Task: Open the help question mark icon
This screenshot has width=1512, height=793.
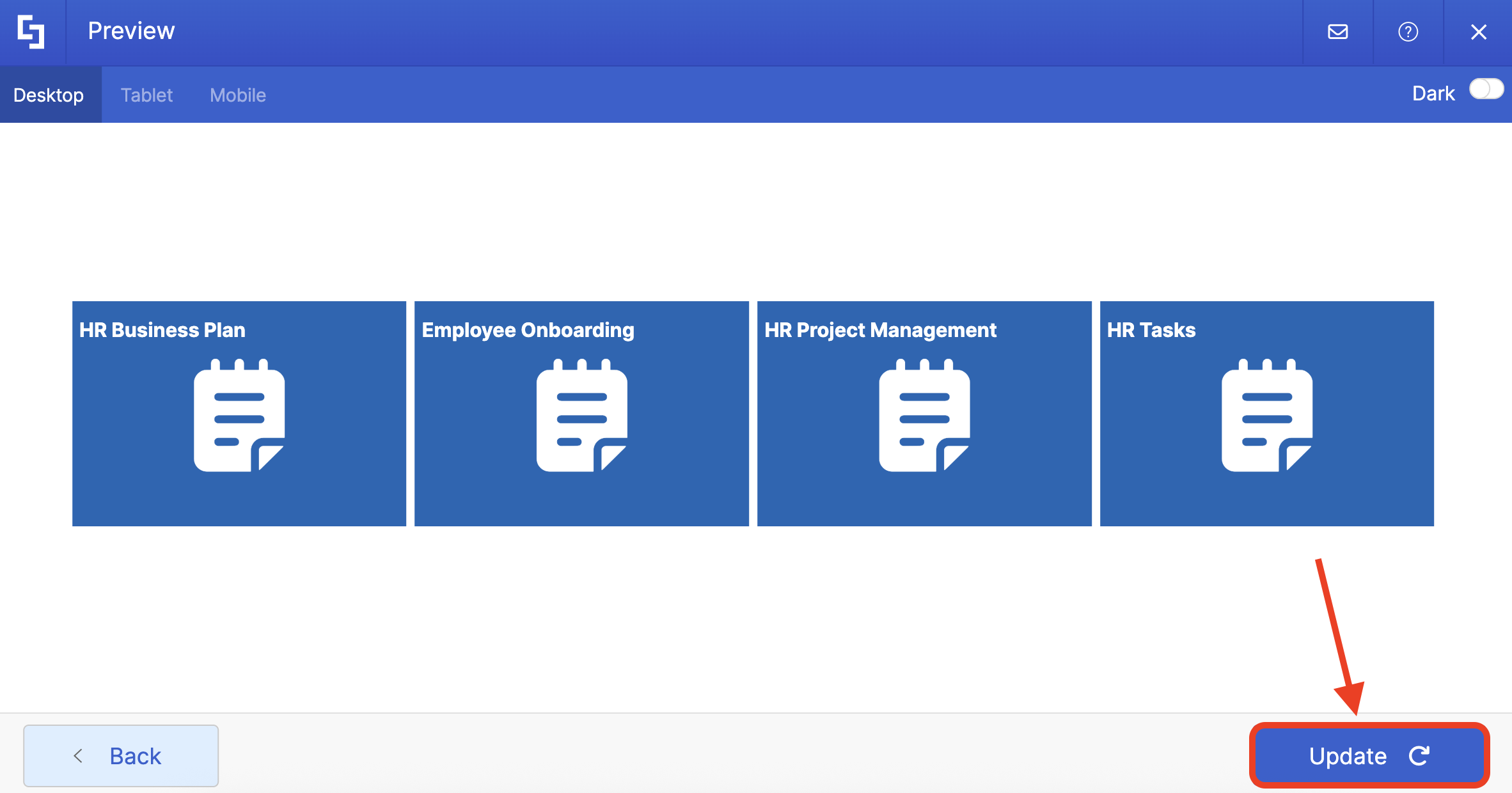Action: [x=1408, y=32]
